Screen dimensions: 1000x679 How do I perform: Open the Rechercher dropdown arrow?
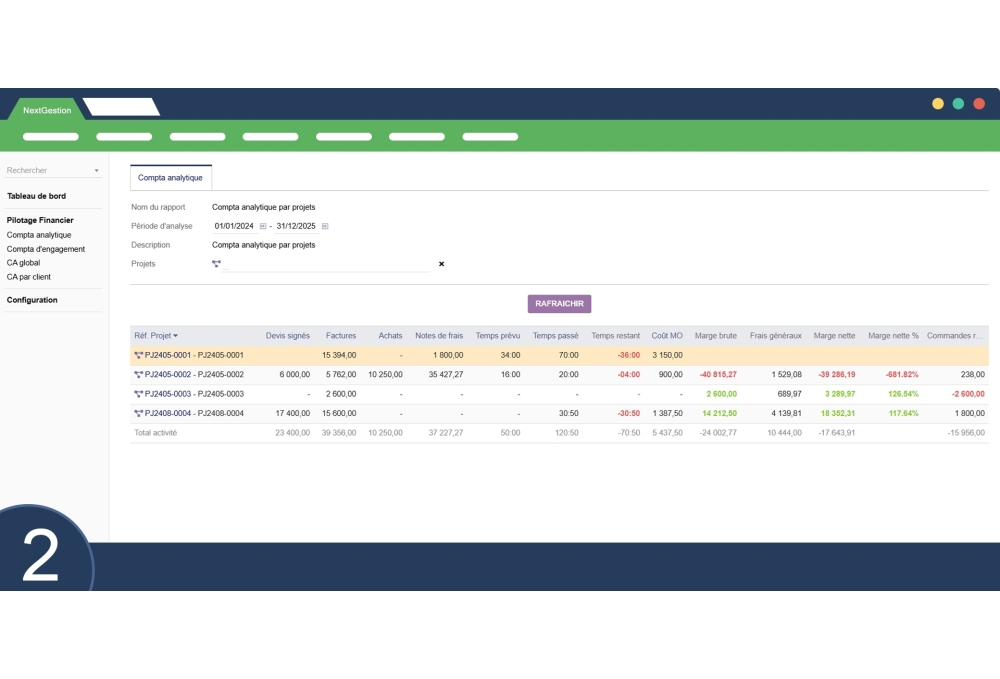97,170
